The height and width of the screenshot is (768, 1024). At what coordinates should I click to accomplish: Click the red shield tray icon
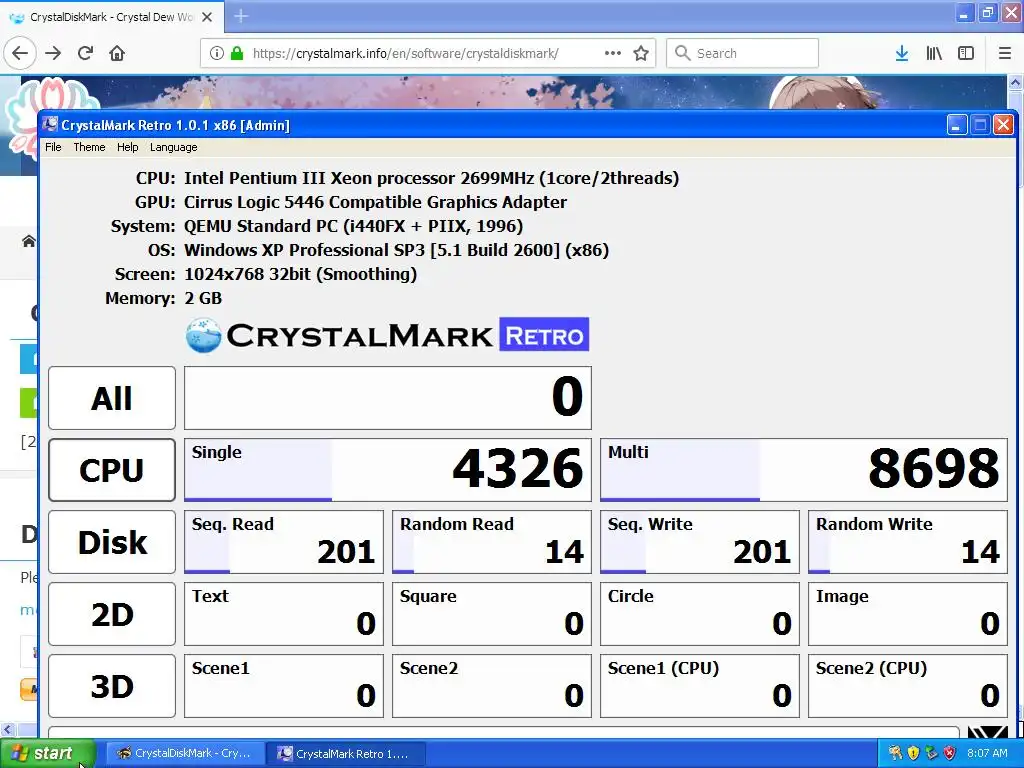pos(950,753)
